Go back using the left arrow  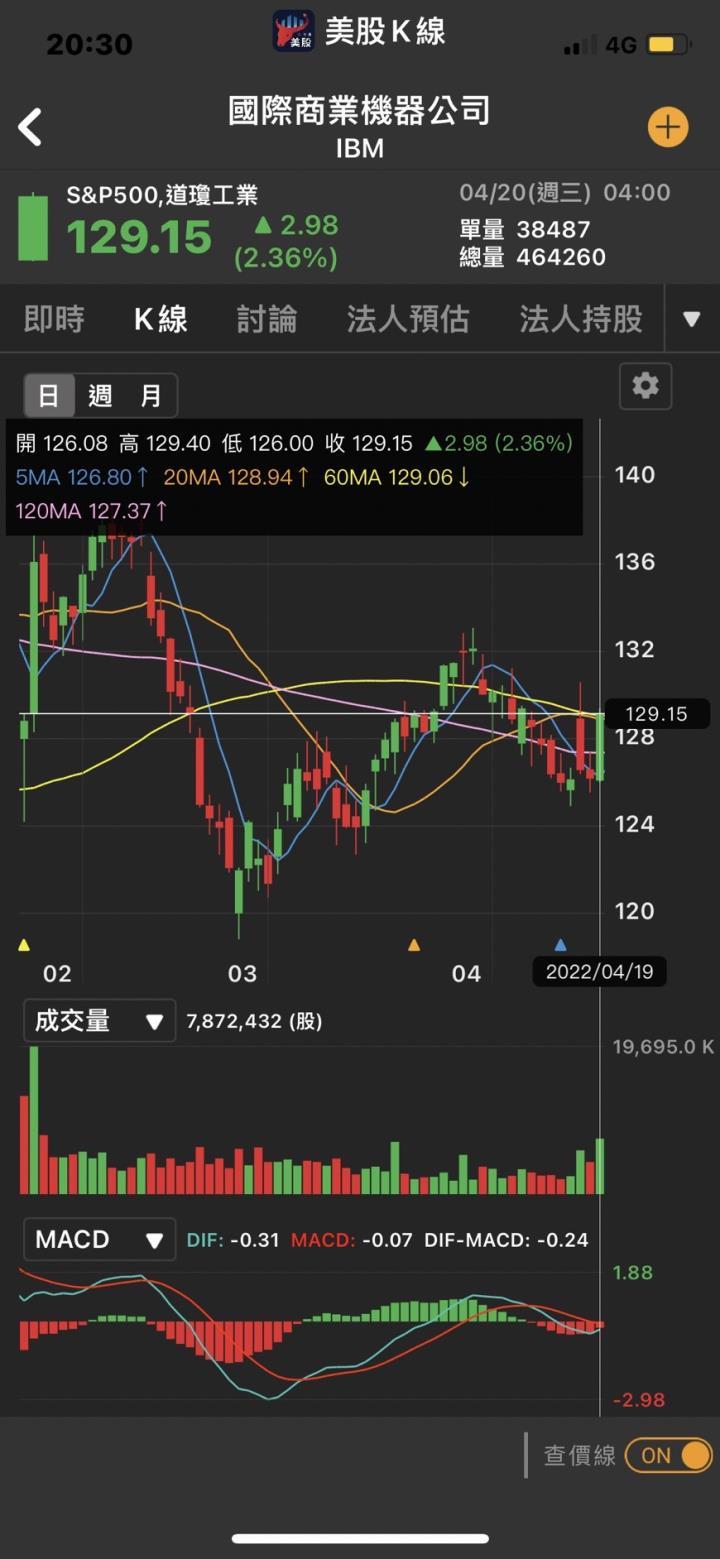click(x=30, y=127)
